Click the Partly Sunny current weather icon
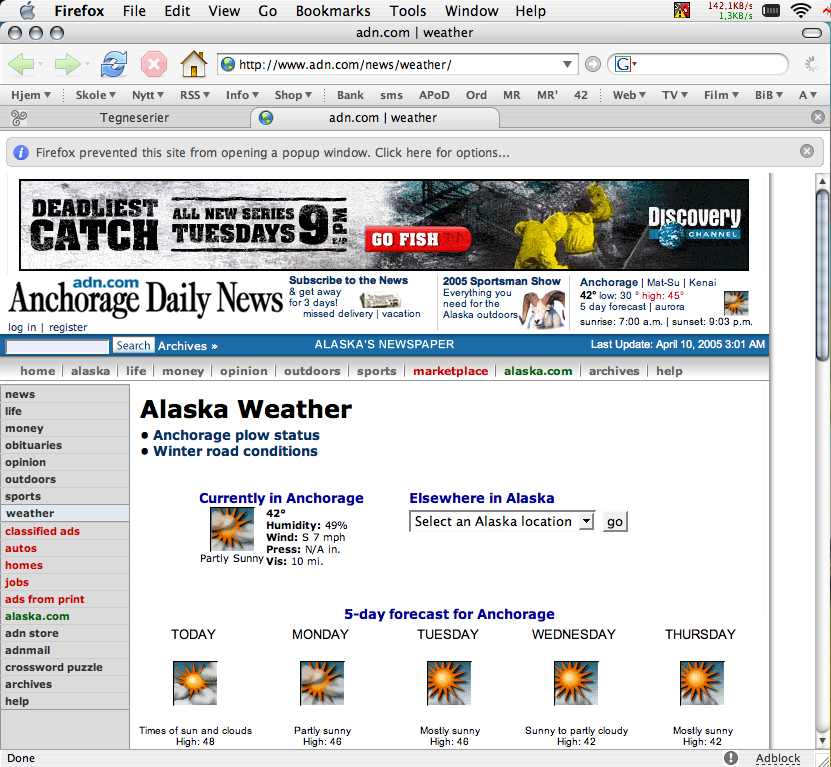Image resolution: width=831 pixels, height=767 pixels. pyautogui.click(x=232, y=529)
